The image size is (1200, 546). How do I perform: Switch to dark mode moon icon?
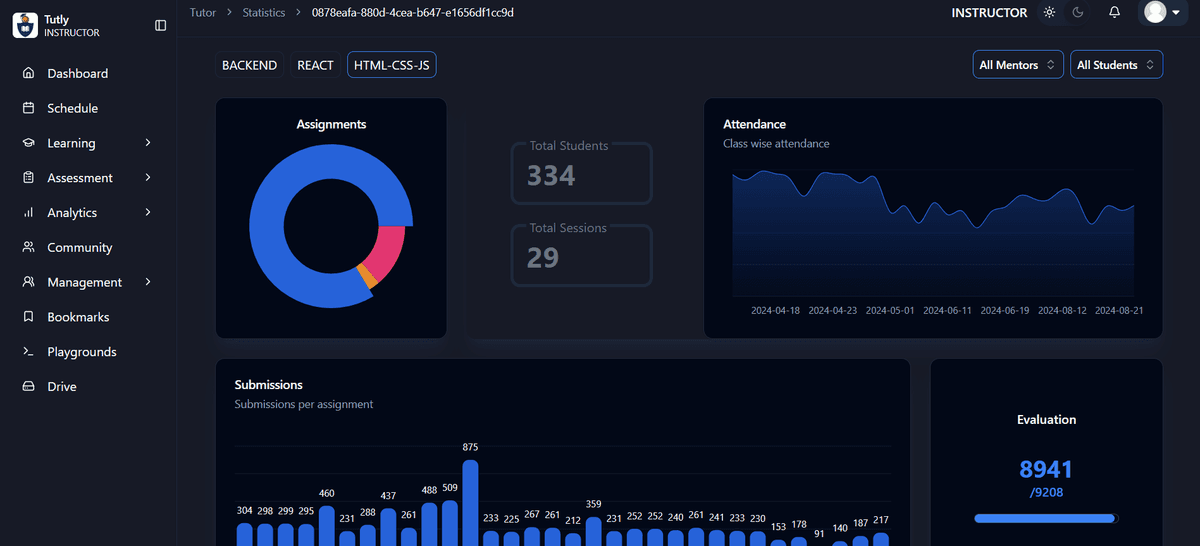click(1078, 12)
